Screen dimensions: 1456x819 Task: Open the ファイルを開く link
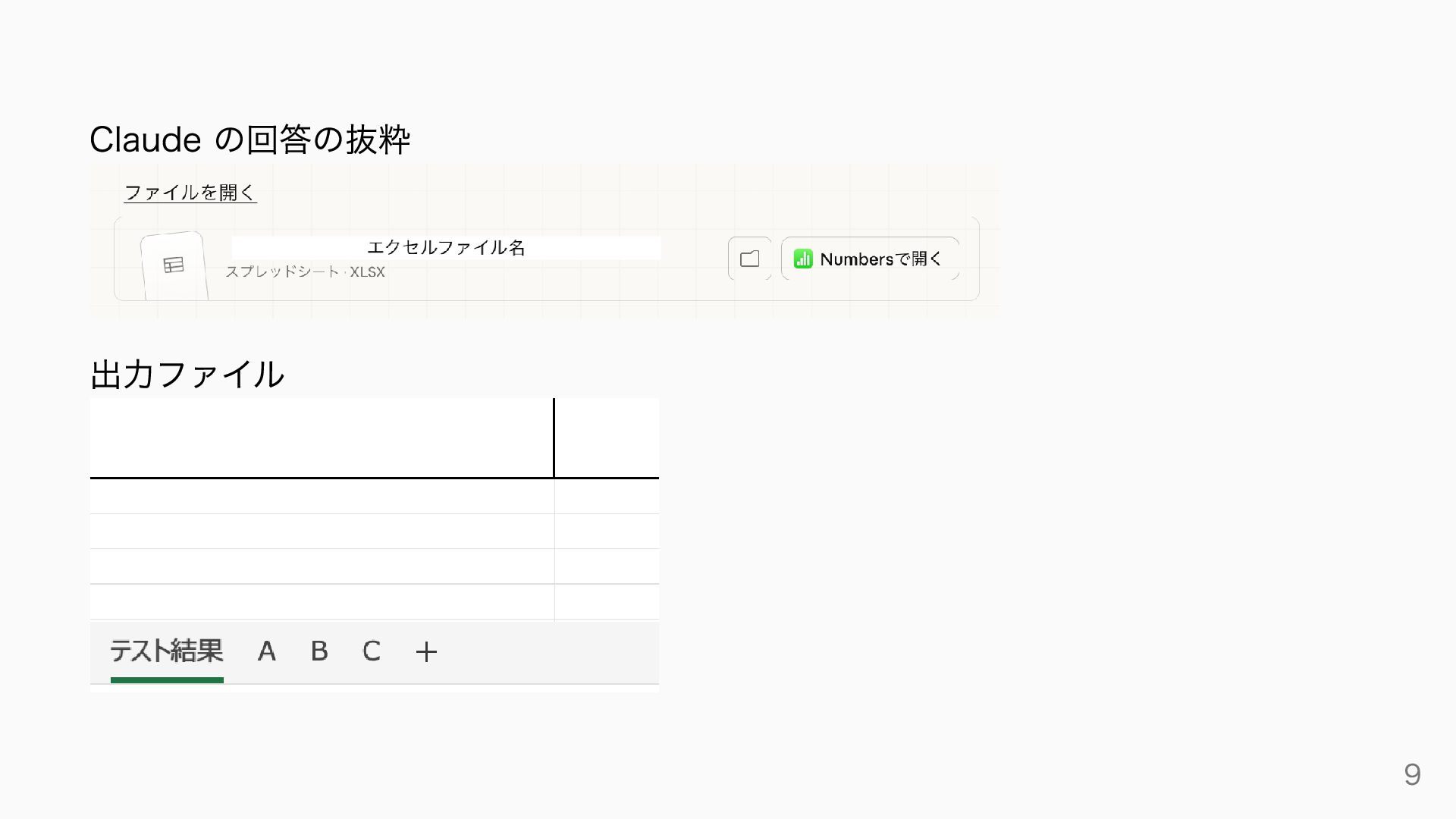(190, 193)
